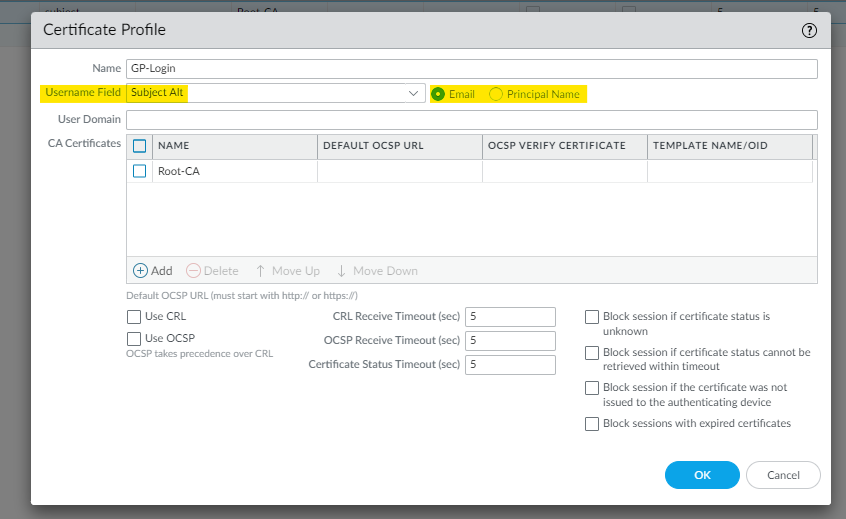
Task: Click the Move Up arrow
Action: coord(261,271)
